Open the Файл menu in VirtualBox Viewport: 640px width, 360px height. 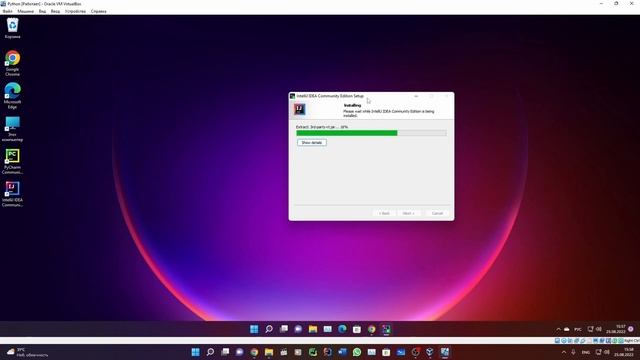click(7, 11)
